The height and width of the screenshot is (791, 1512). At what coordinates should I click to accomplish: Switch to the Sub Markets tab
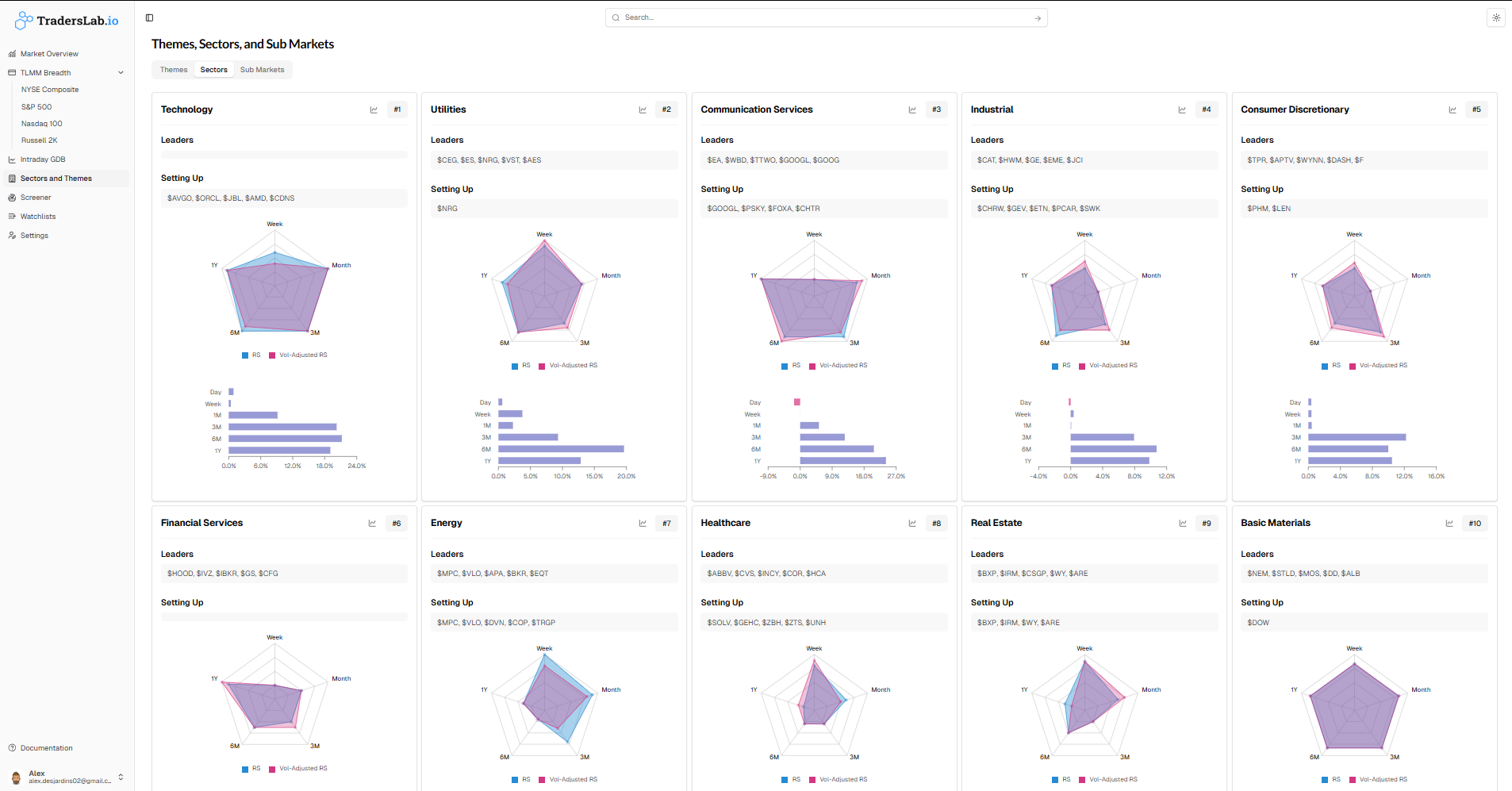click(x=262, y=70)
